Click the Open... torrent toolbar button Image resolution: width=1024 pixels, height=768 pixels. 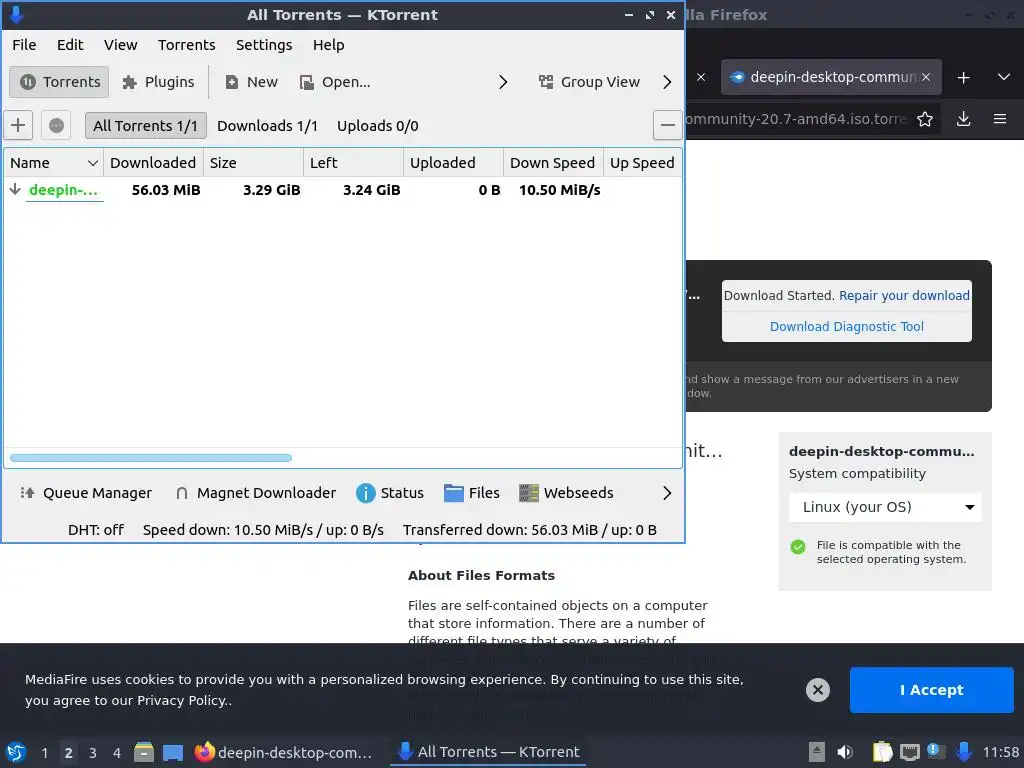point(335,82)
